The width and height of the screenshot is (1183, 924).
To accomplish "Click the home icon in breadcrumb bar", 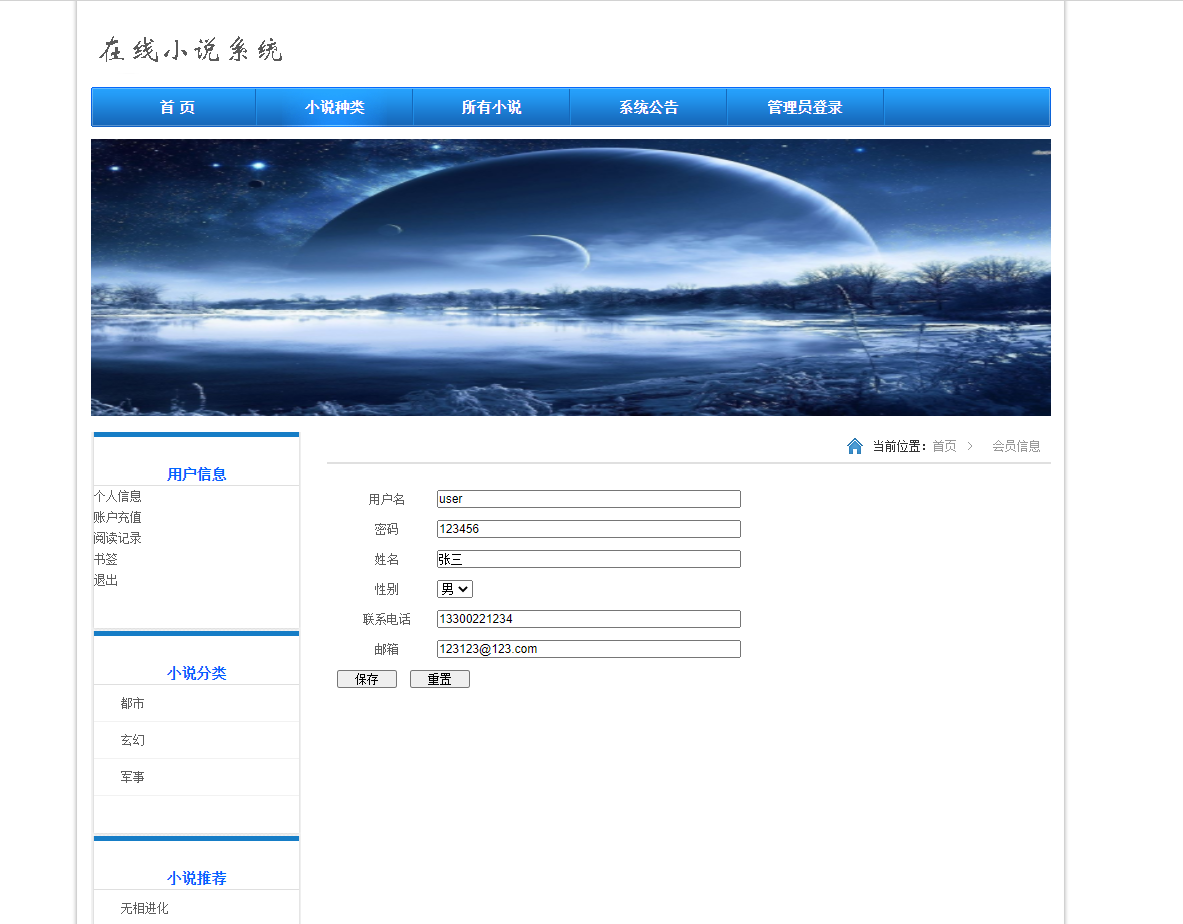I will (x=854, y=445).
